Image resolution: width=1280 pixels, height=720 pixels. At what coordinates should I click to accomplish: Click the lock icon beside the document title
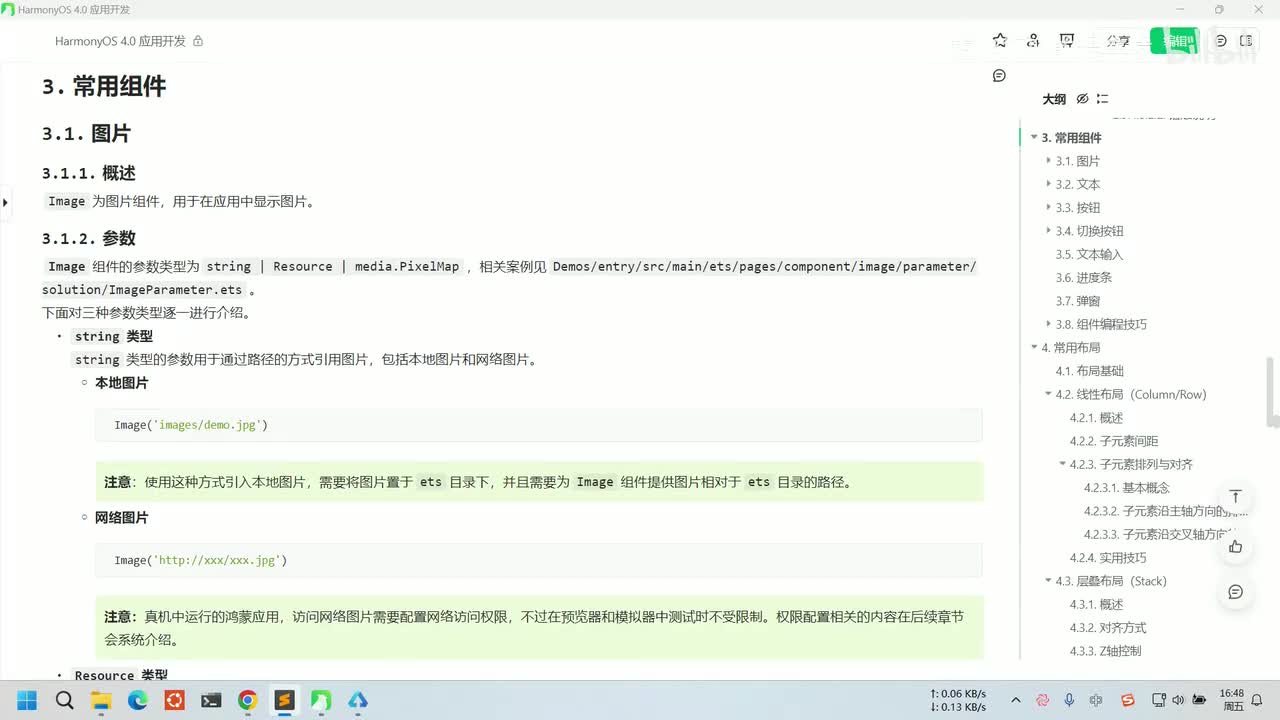click(198, 41)
